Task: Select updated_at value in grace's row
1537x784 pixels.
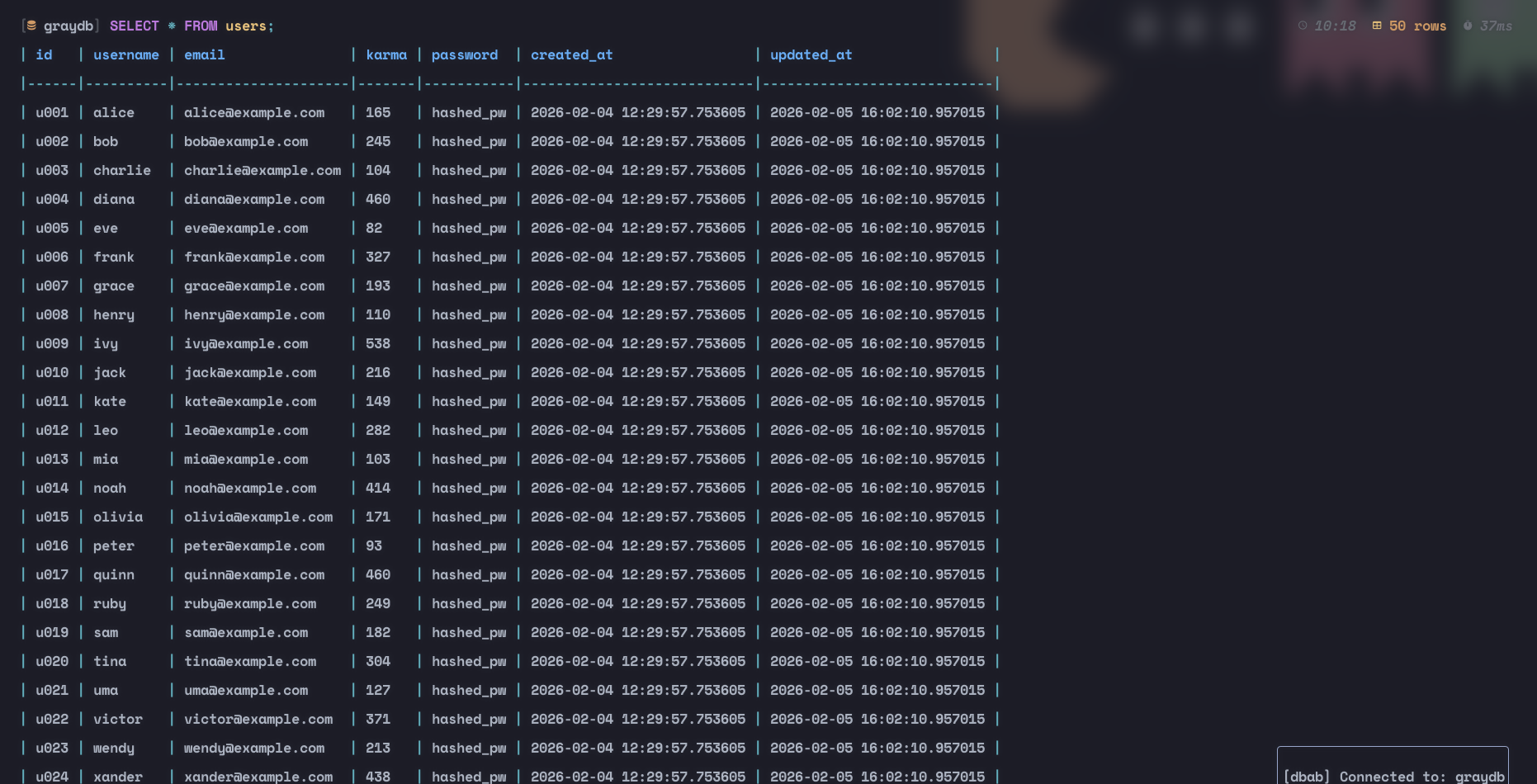Action: pos(877,286)
